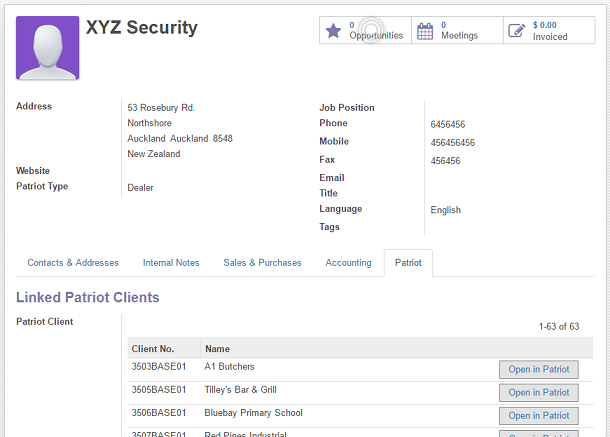Open A1 Butchers in Patriot
Viewport: 610px width, 437px height.
pyautogui.click(x=538, y=370)
